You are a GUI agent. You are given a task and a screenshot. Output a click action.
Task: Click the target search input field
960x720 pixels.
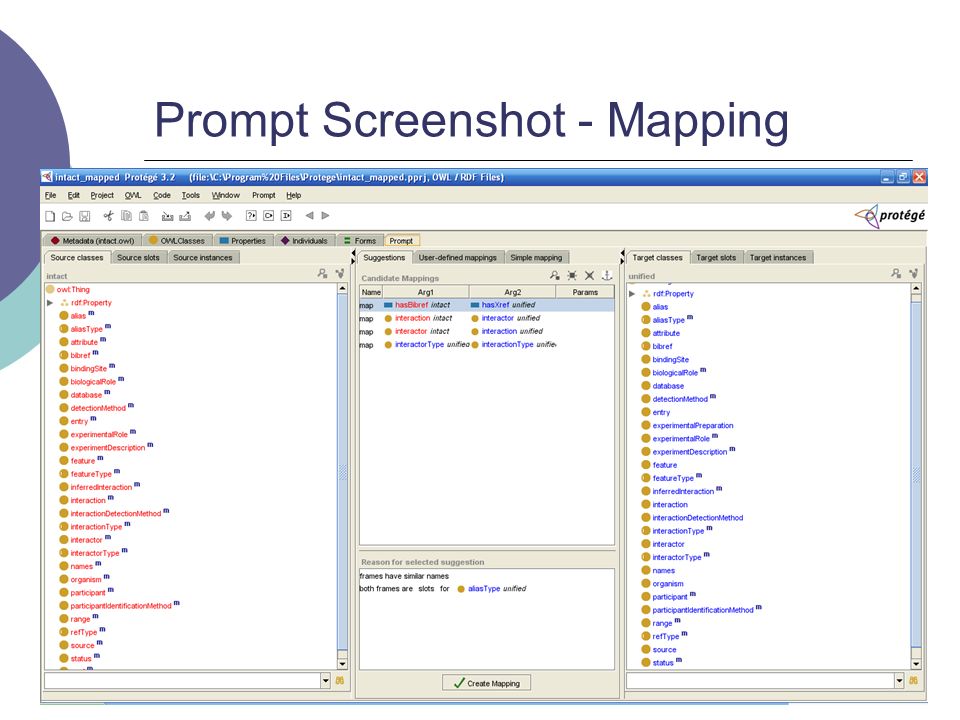[x=760, y=680]
